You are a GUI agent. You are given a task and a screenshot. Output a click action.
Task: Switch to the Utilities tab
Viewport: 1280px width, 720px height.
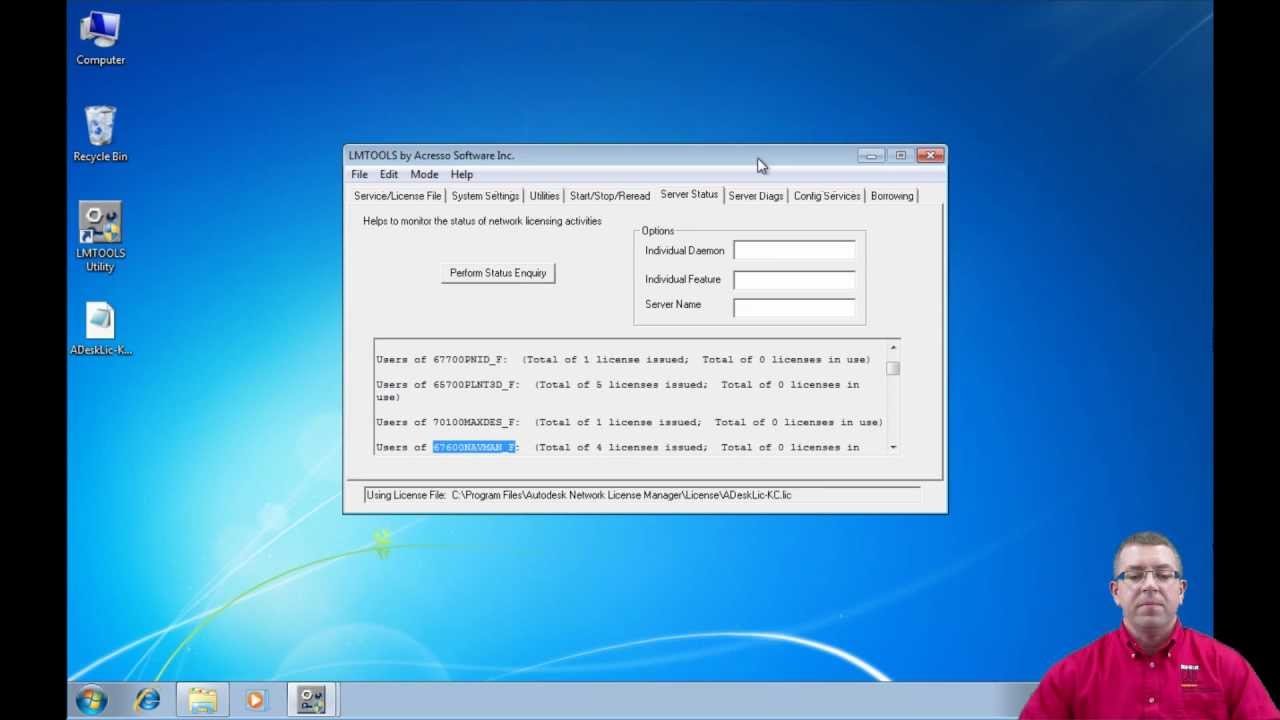[544, 196]
